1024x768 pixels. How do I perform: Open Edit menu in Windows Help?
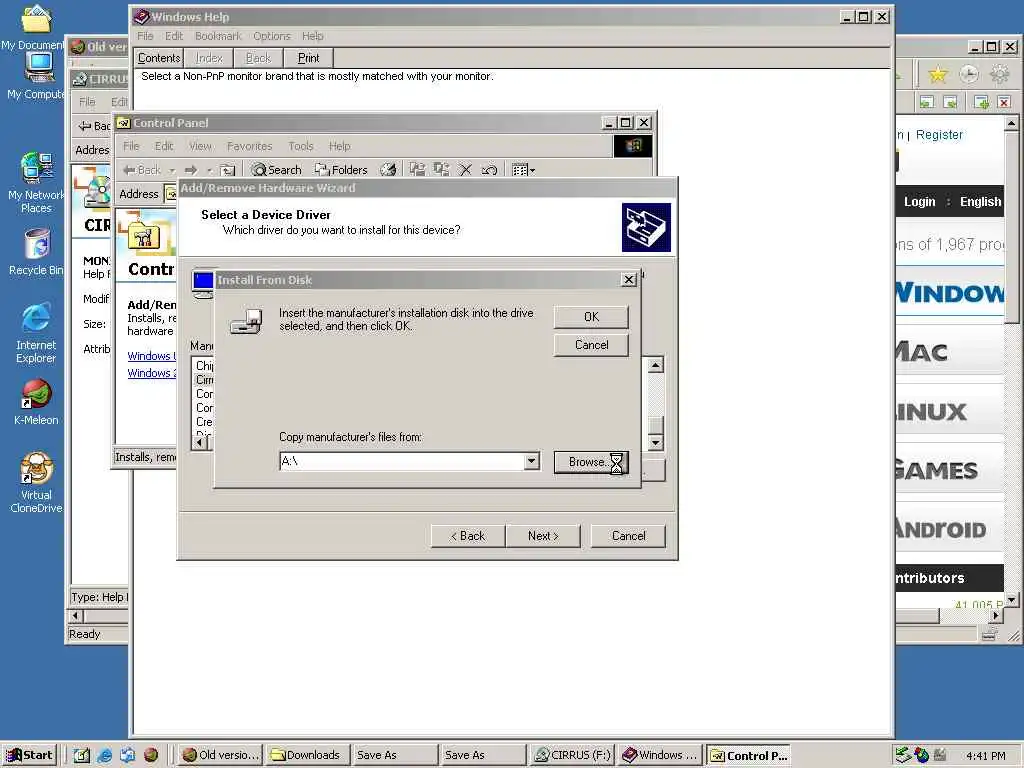point(174,36)
